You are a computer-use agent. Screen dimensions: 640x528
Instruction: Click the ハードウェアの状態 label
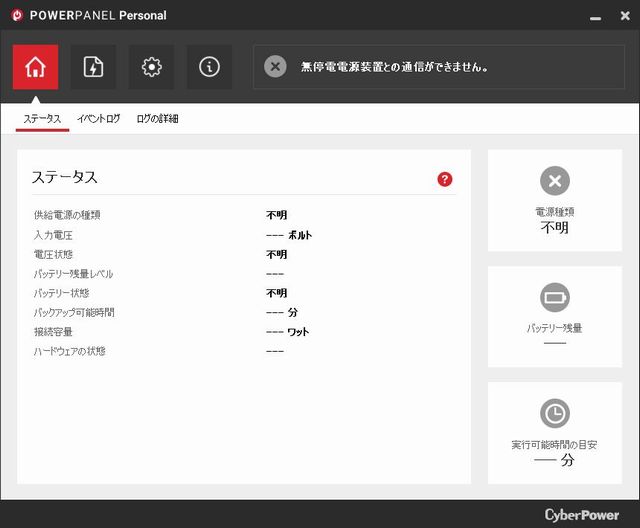70,351
